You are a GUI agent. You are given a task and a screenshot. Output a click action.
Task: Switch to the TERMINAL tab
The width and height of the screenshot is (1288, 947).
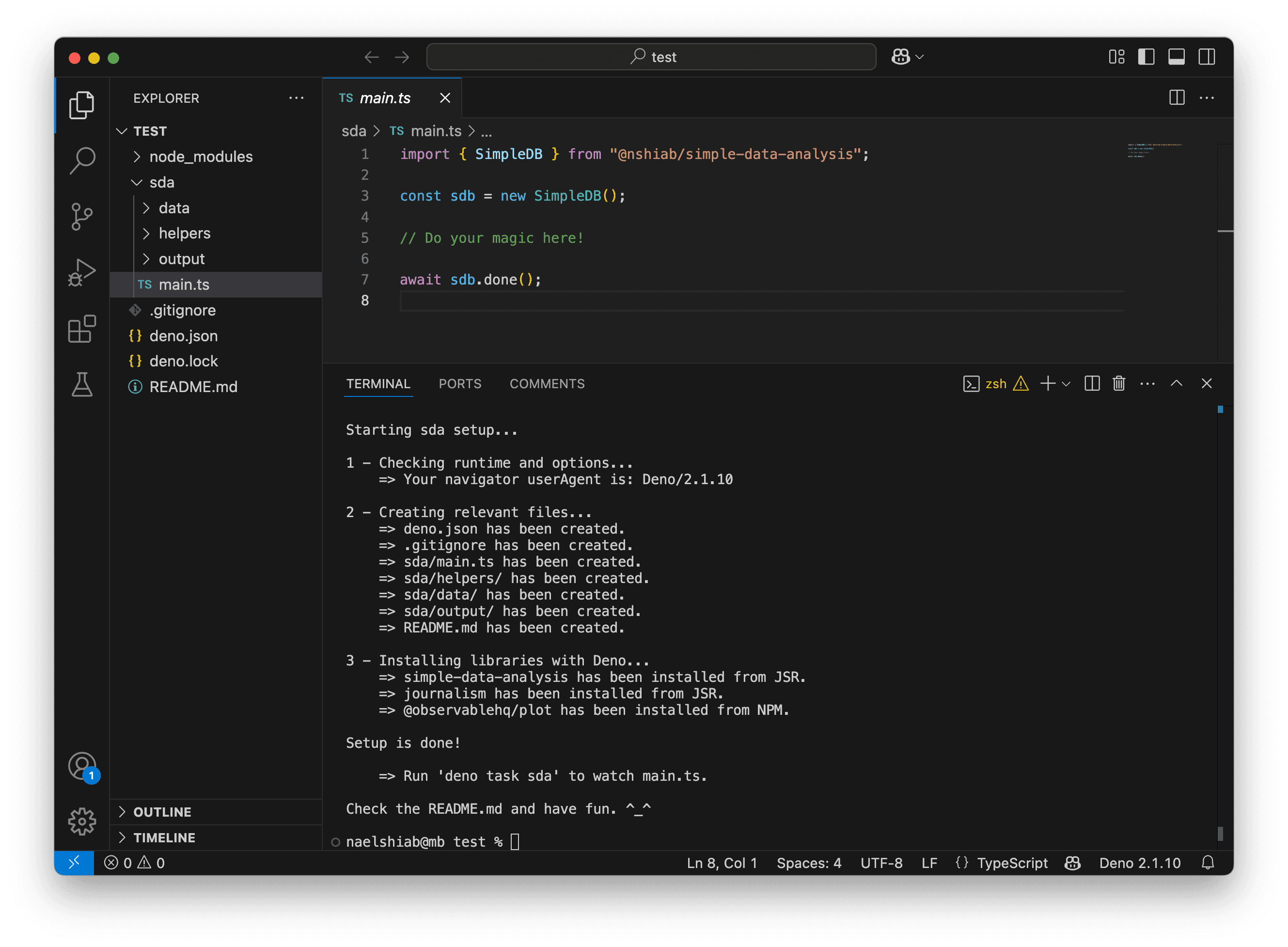click(378, 383)
